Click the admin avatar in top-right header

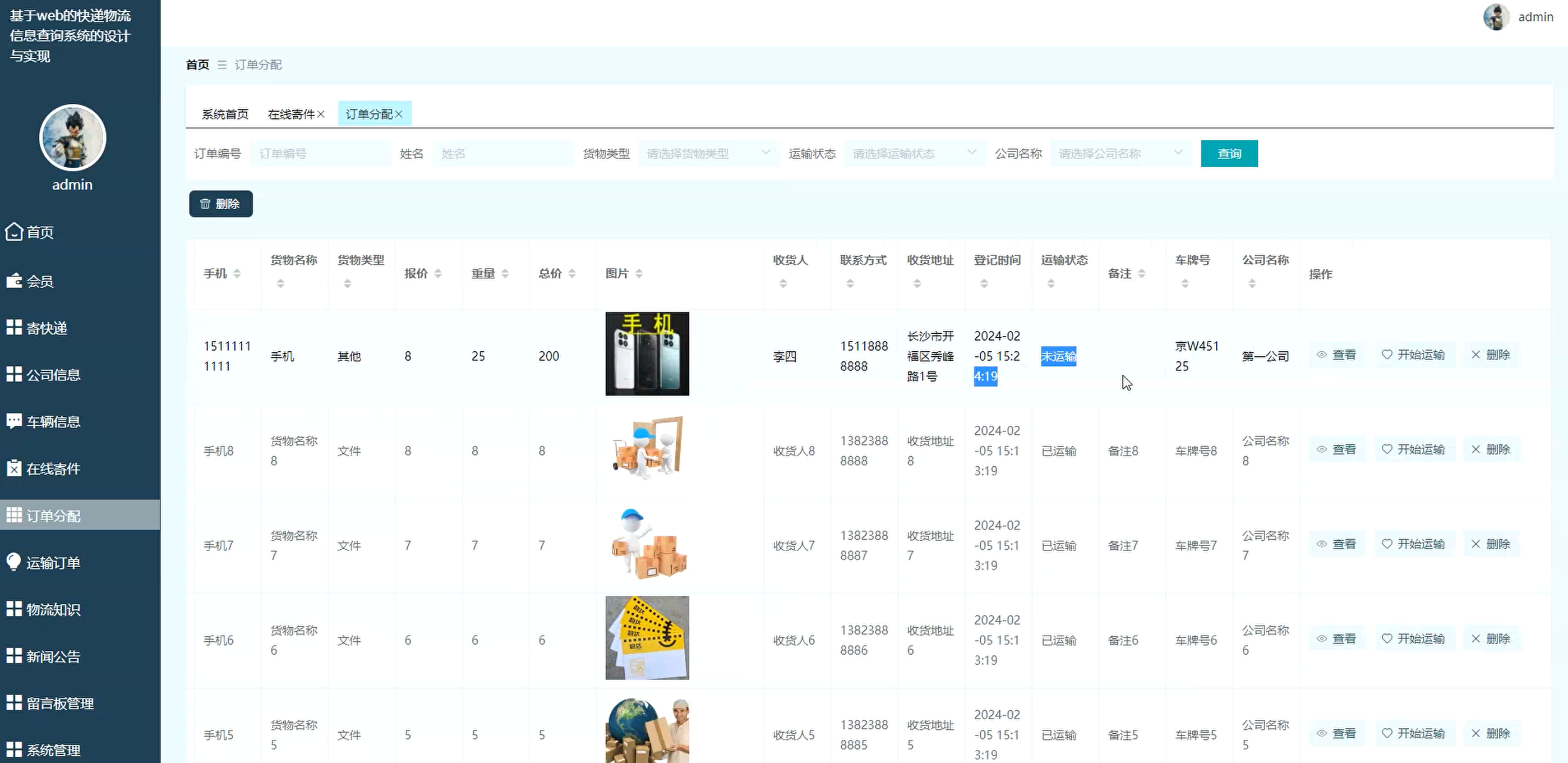pos(1496,17)
